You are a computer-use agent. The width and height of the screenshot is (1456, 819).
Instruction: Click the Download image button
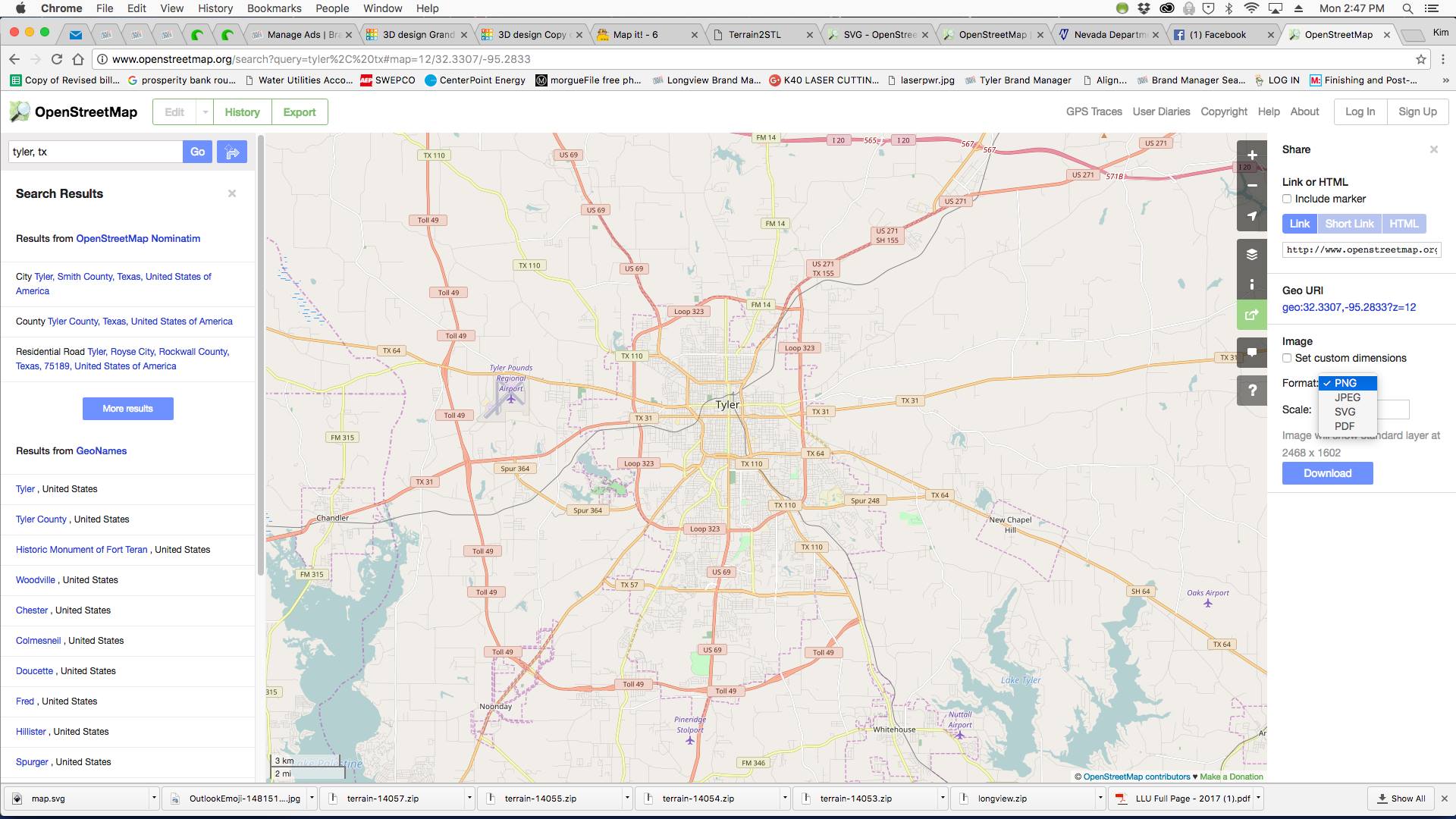click(x=1327, y=473)
